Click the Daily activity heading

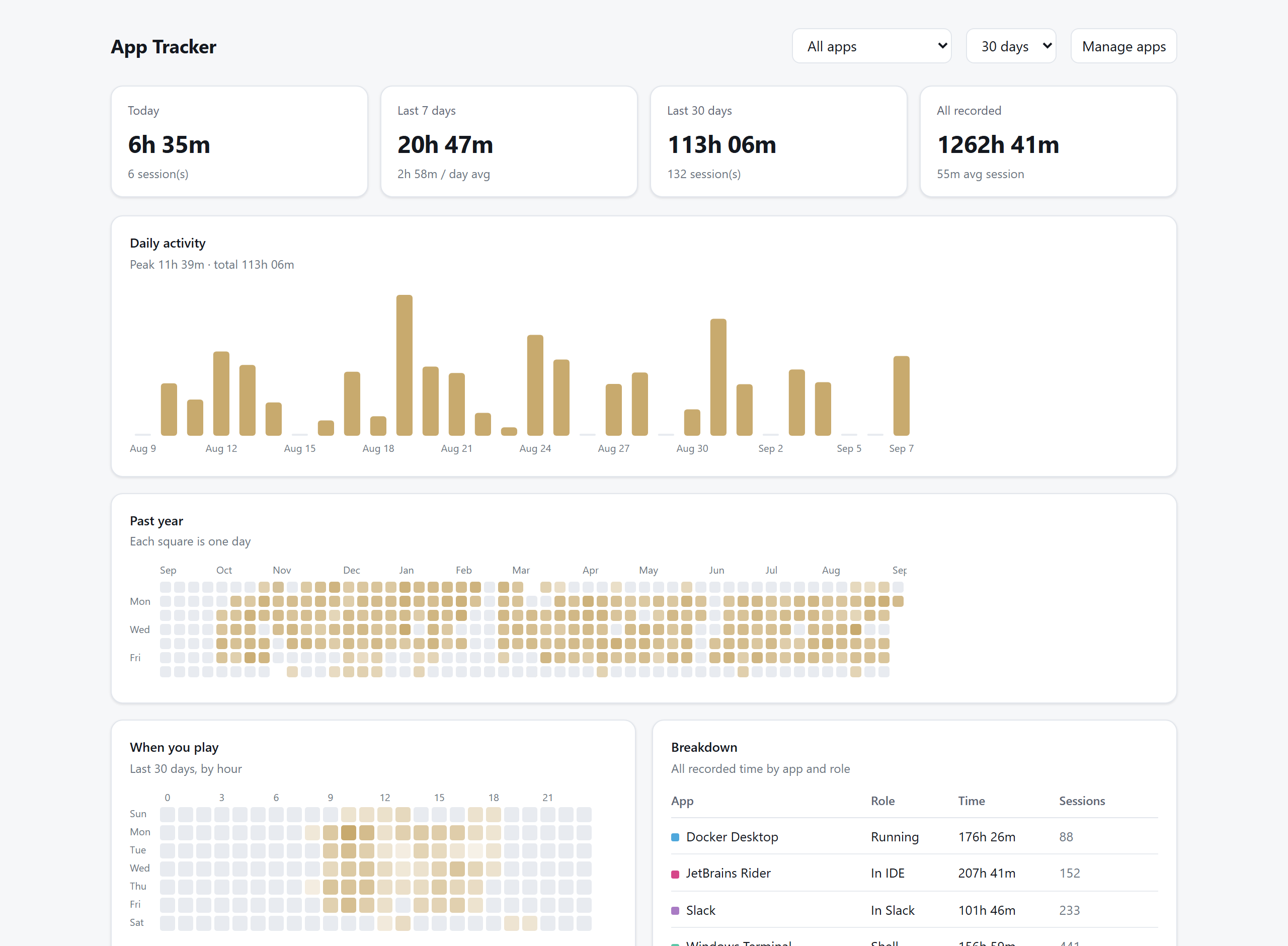[x=168, y=244]
